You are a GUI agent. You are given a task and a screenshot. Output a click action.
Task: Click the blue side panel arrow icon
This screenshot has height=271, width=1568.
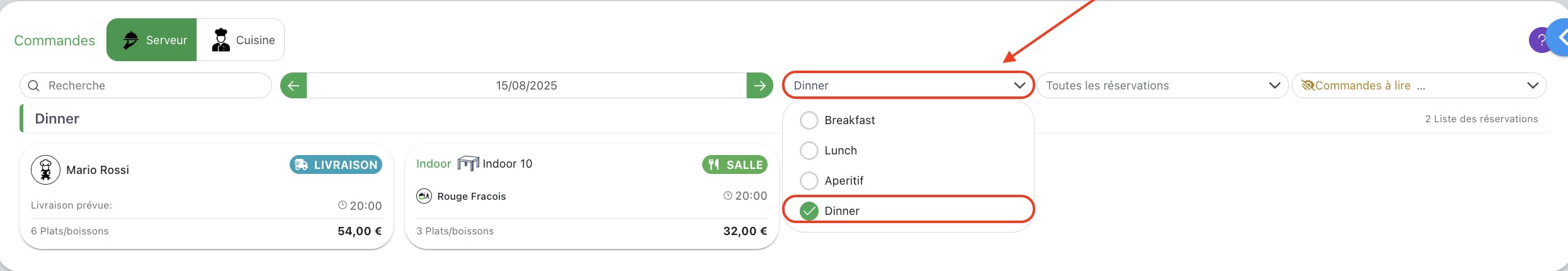pyautogui.click(x=1559, y=38)
